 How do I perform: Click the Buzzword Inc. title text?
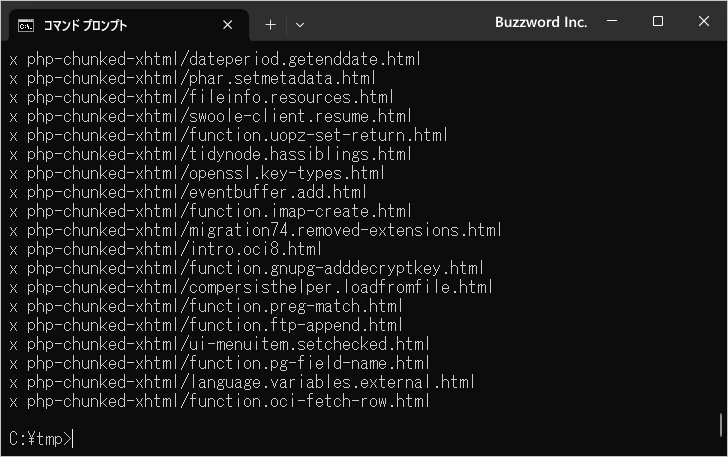[541, 22]
